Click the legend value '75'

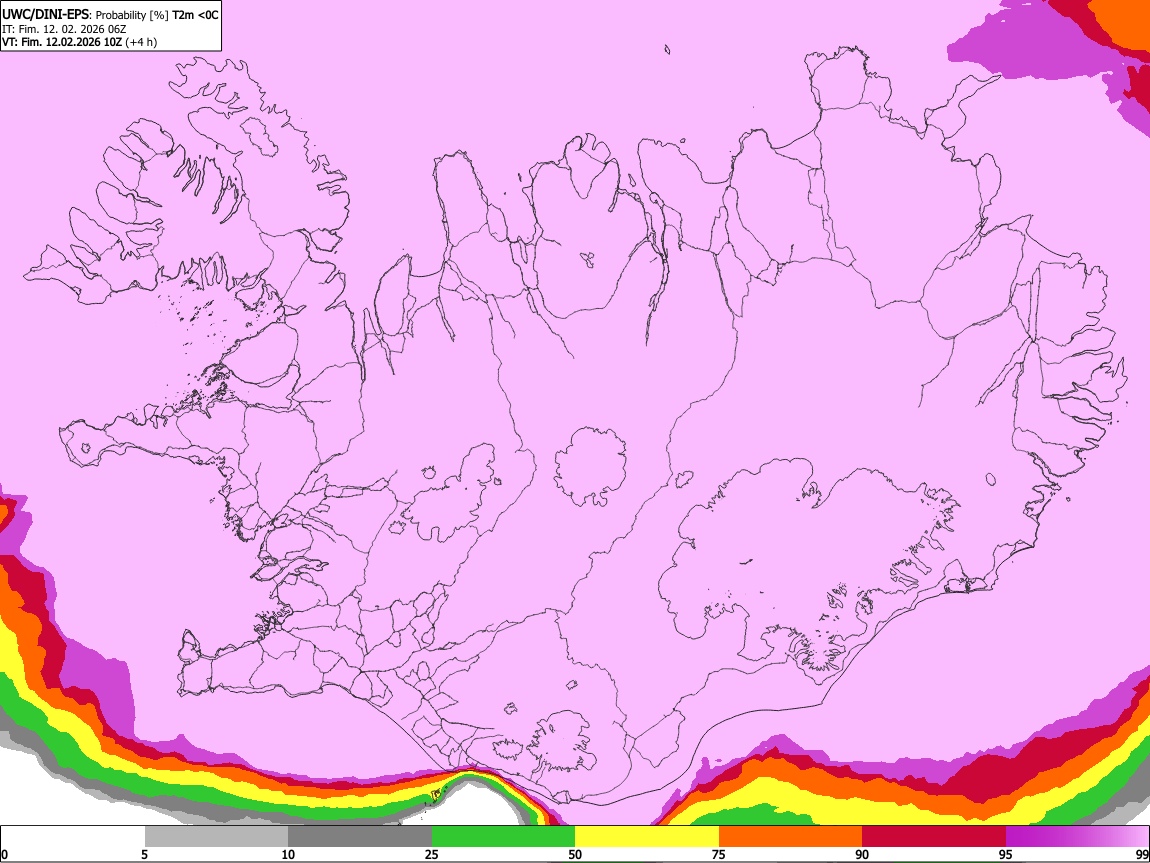(719, 854)
